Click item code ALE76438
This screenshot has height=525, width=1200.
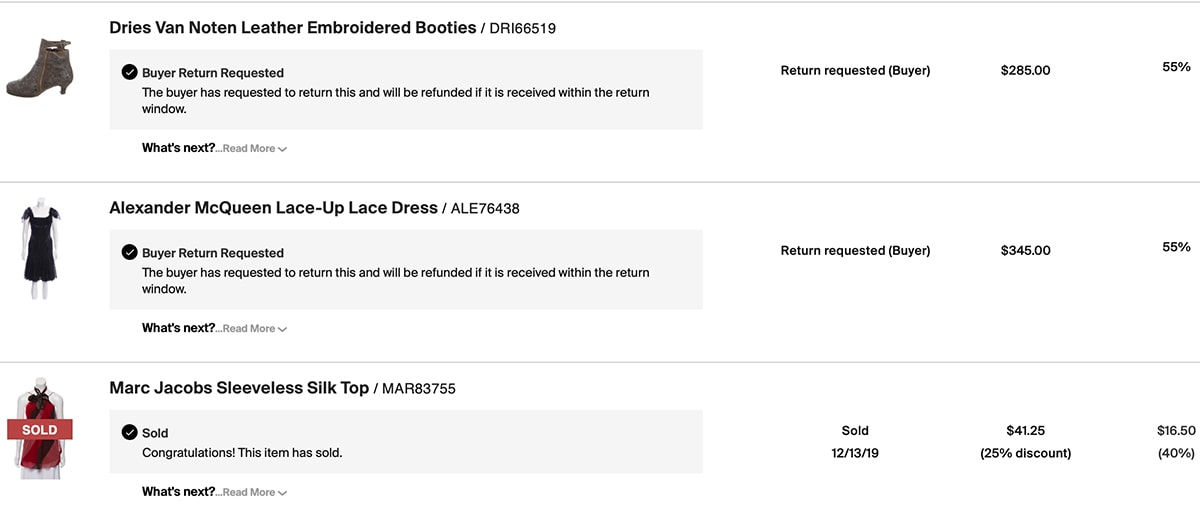[x=485, y=209]
